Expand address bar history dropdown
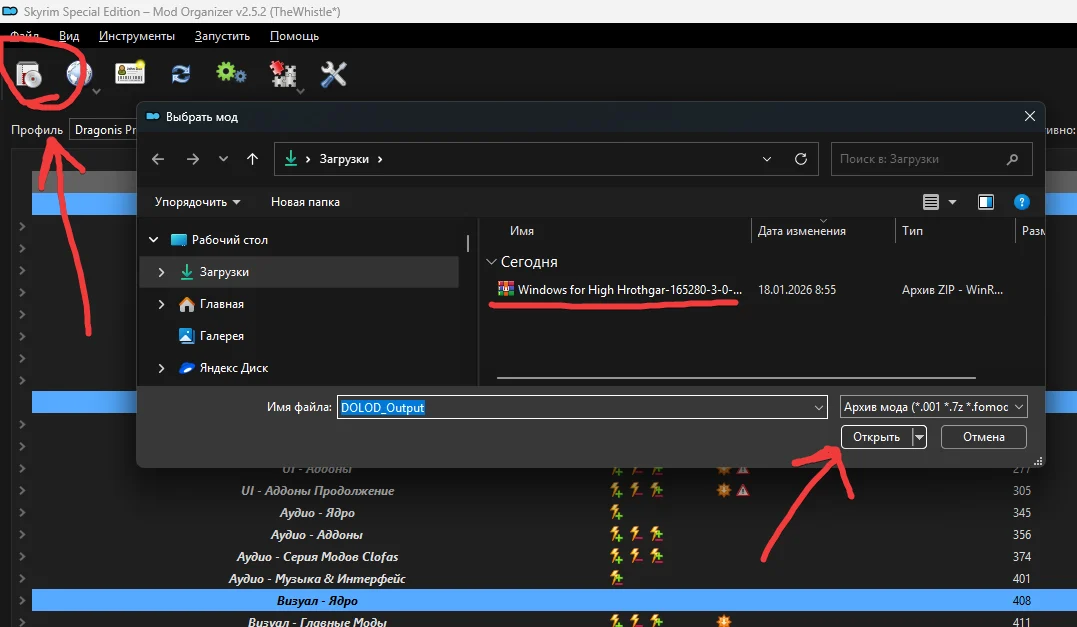The height and width of the screenshot is (627, 1077). [767, 159]
